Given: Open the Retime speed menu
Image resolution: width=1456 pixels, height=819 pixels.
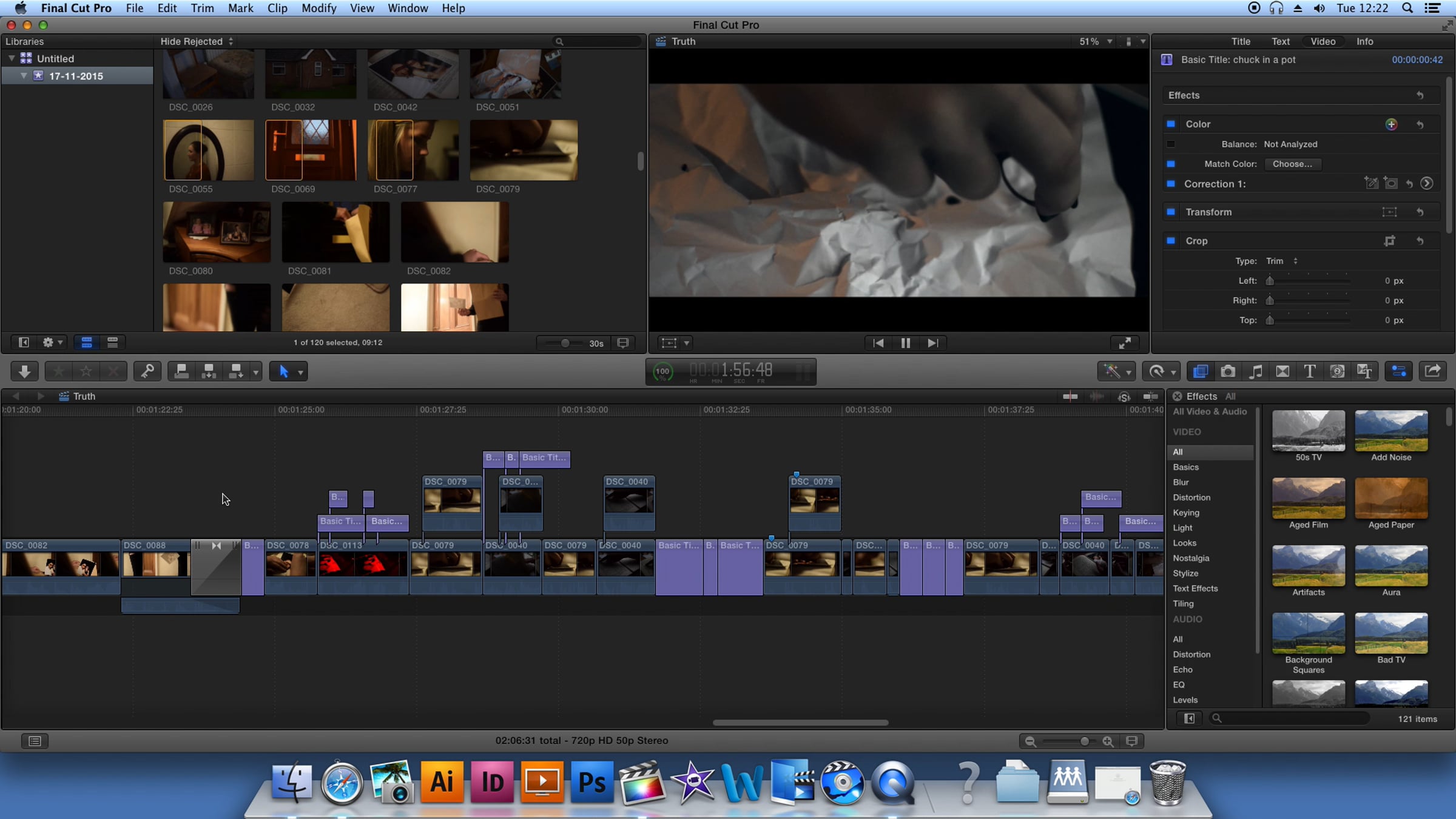Looking at the screenshot, I should point(1161,371).
